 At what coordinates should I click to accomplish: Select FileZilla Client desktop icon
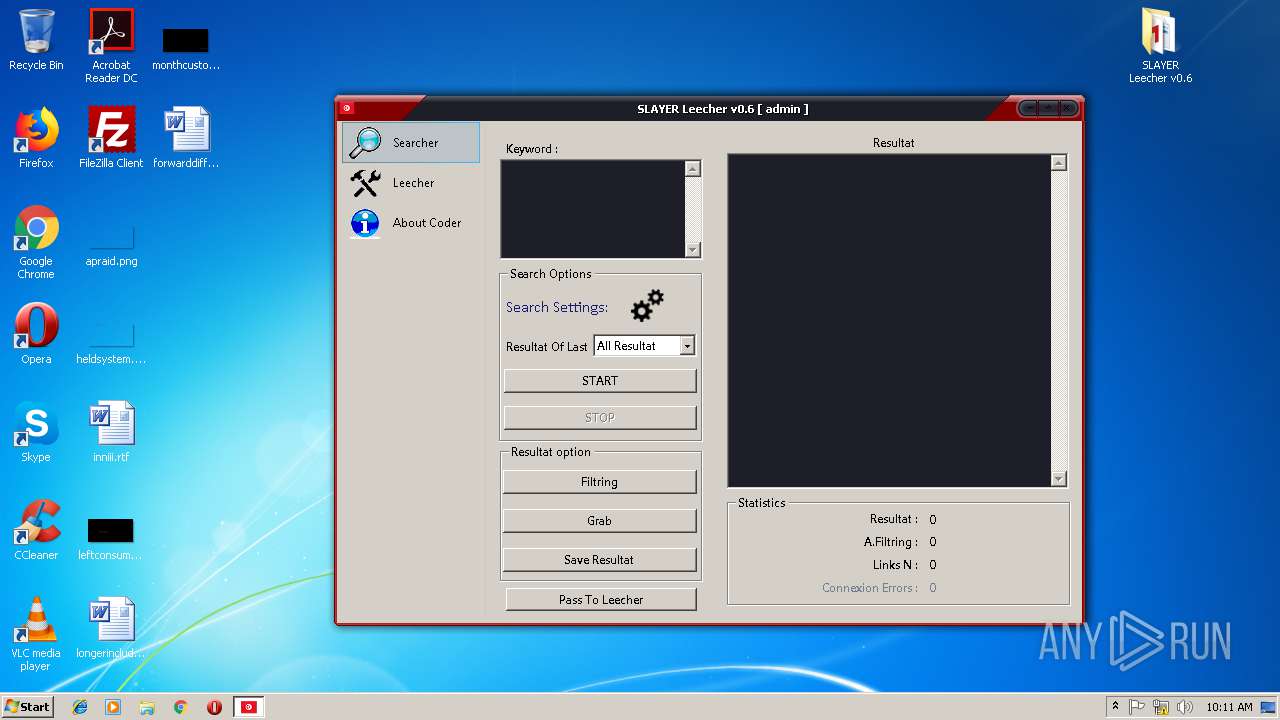(x=111, y=138)
